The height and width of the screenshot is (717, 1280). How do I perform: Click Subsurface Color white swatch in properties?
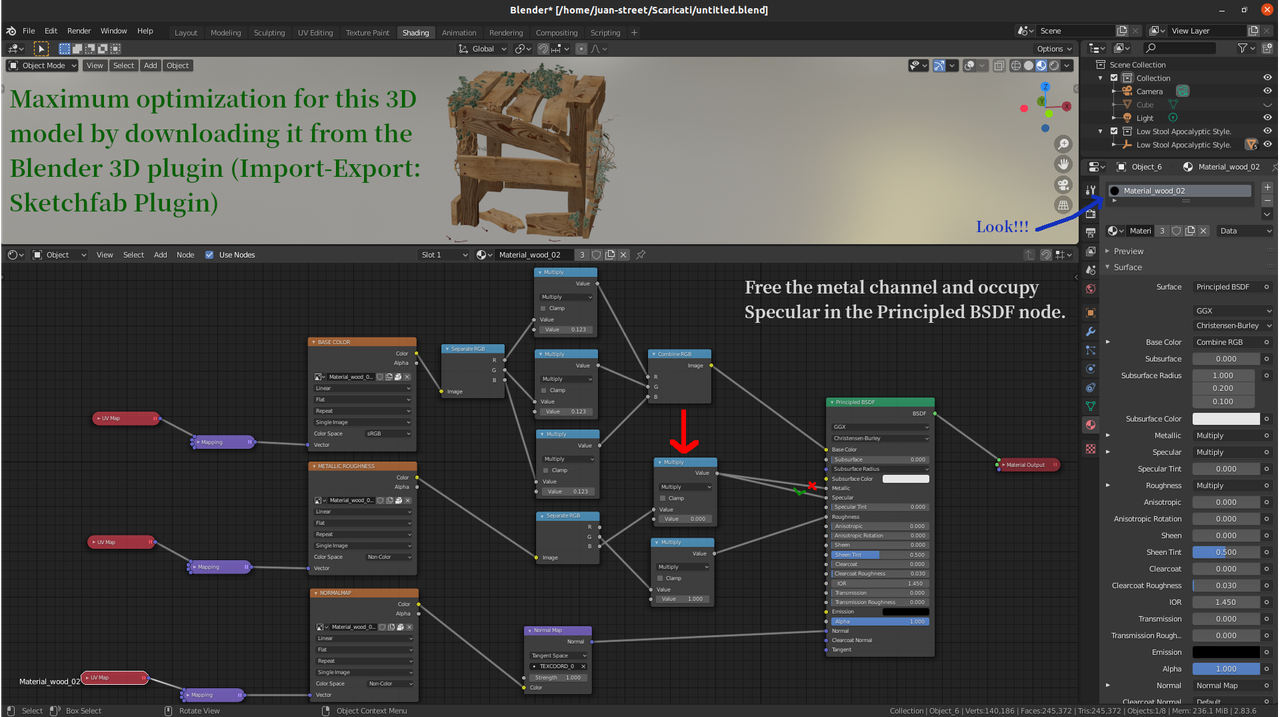pos(1226,419)
